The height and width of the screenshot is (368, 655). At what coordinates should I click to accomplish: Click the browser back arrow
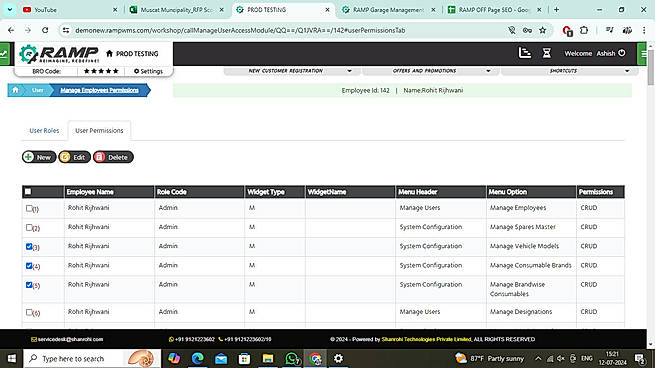point(11,30)
